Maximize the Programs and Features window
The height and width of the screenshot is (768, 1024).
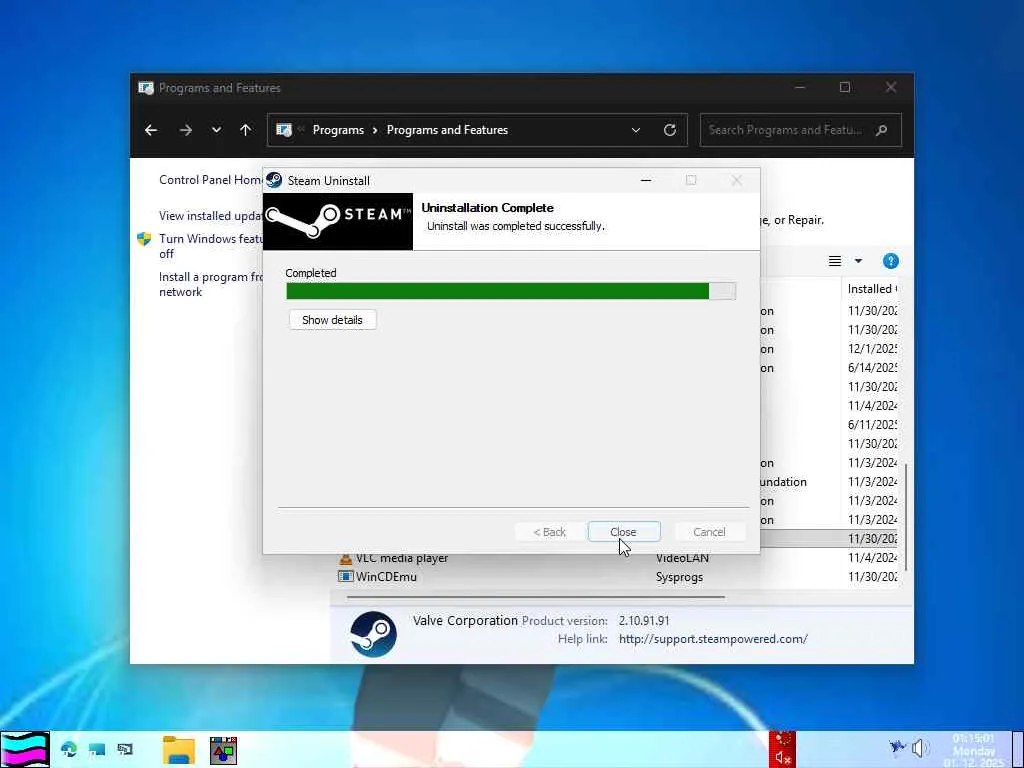coord(845,88)
